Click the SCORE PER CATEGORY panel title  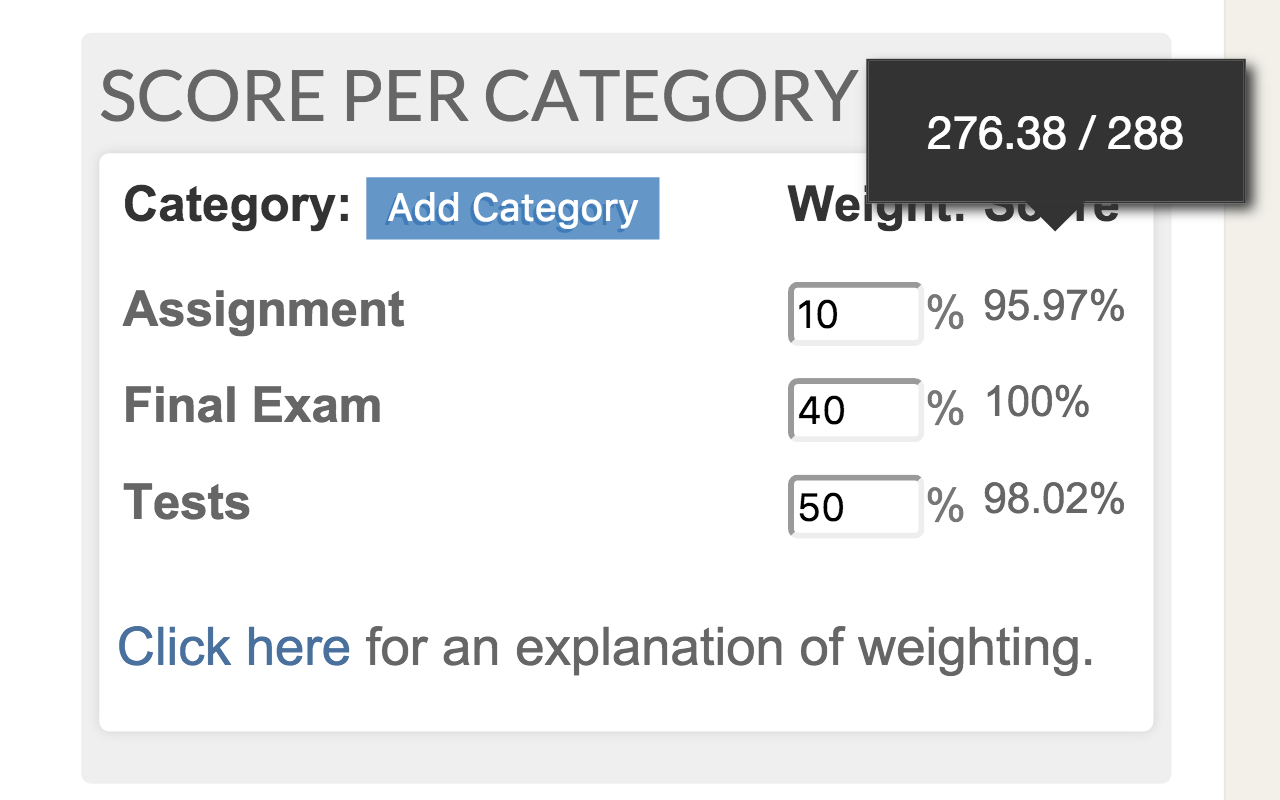[476, 96]
